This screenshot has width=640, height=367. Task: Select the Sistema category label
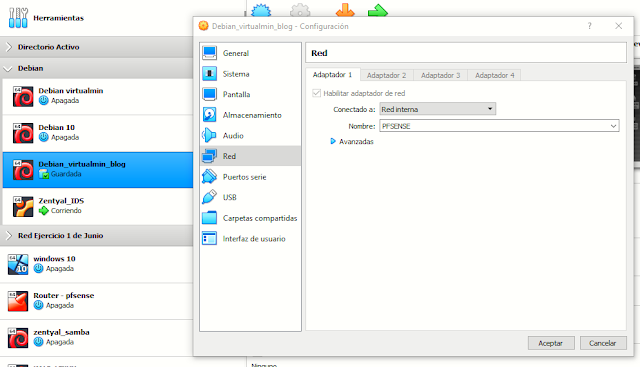236,74
